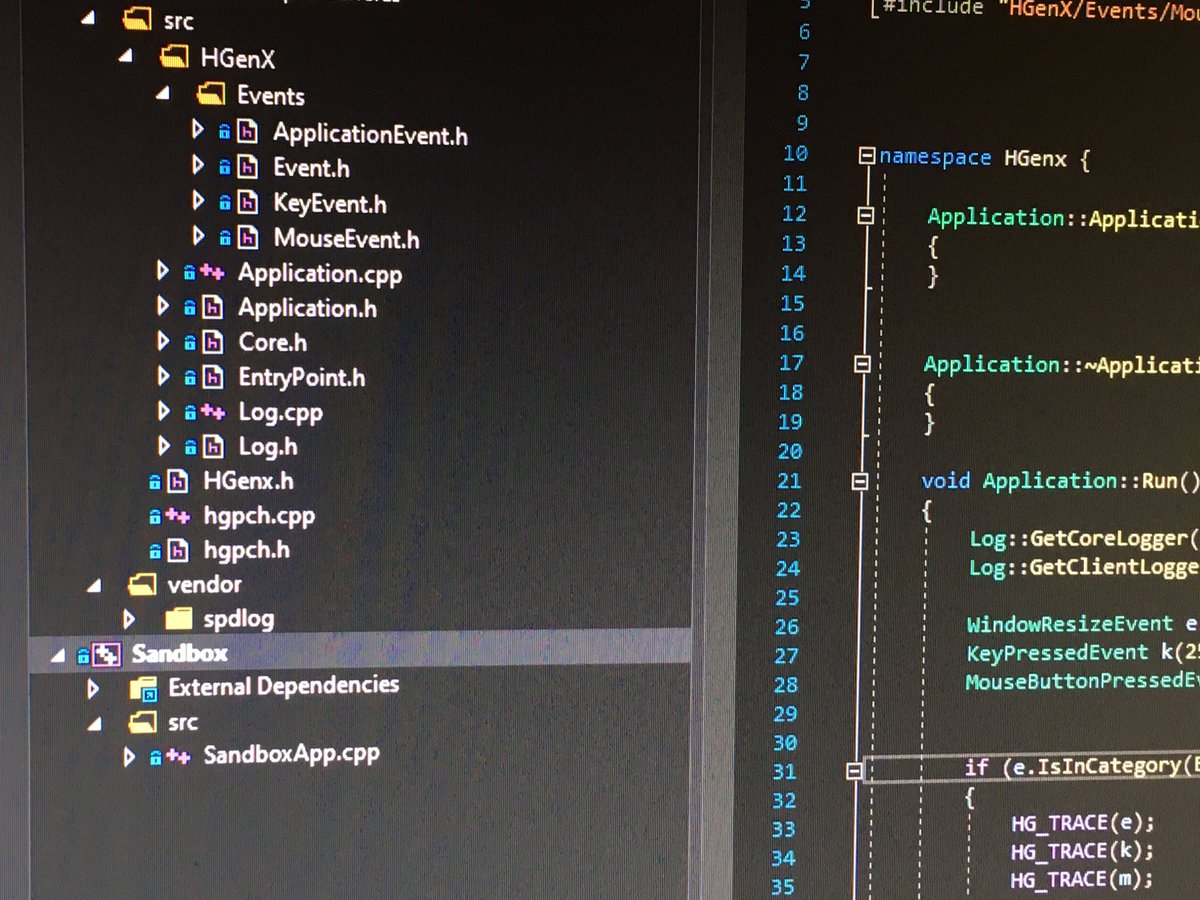Click the hgpch.h header file icon

tap(178, 550)
